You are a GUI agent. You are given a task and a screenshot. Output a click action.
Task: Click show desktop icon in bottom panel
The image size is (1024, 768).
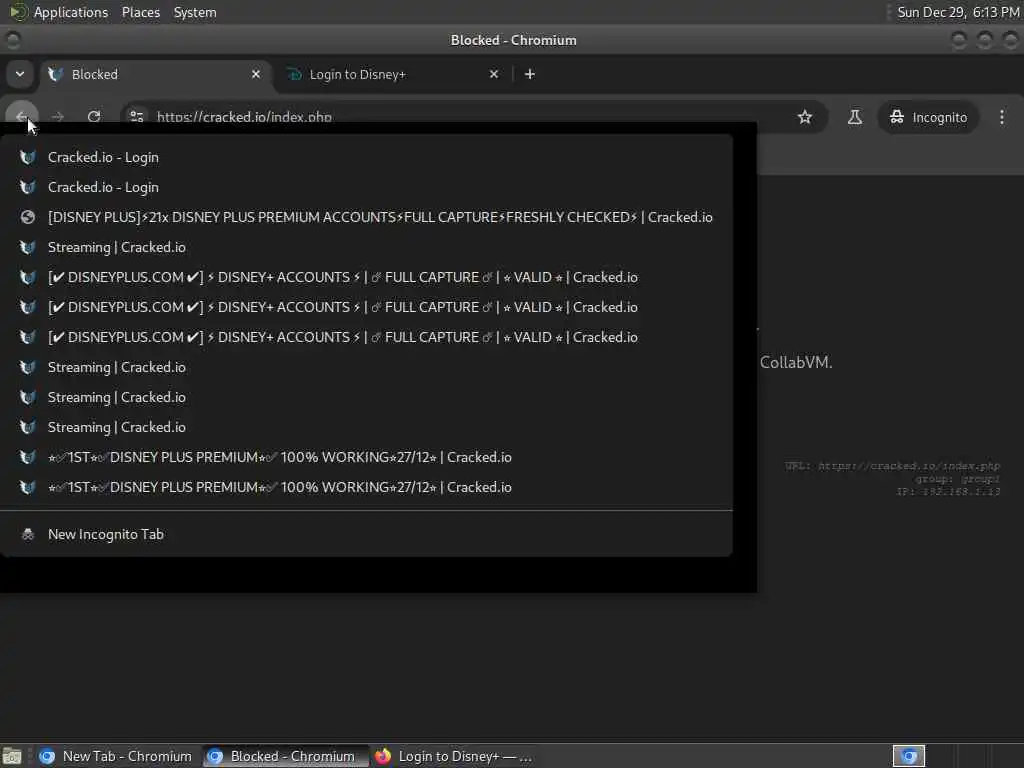coord(12,756)
